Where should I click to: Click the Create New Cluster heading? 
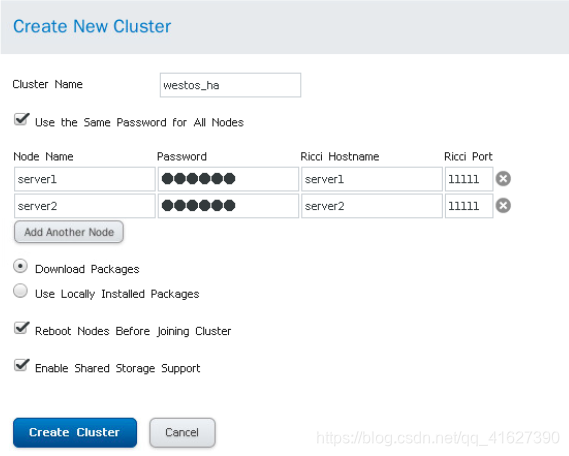92,26
